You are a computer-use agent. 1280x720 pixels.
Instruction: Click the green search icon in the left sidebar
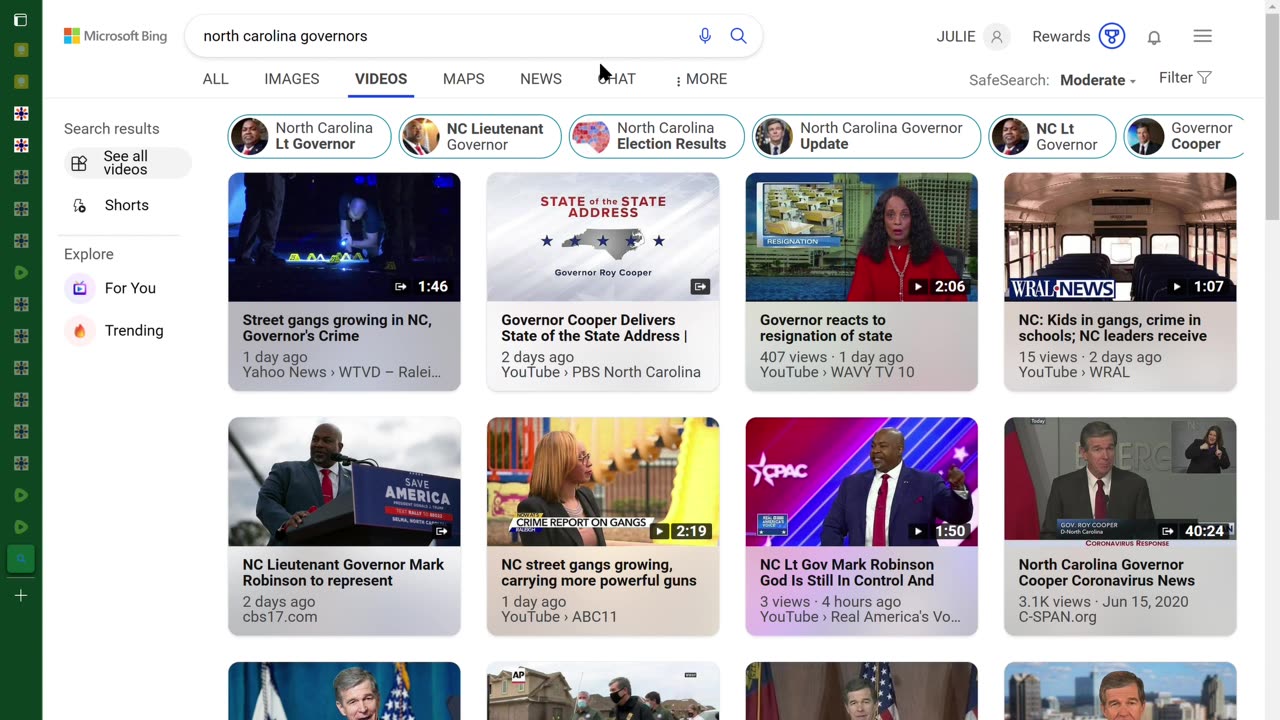click(x=21, y=559)
